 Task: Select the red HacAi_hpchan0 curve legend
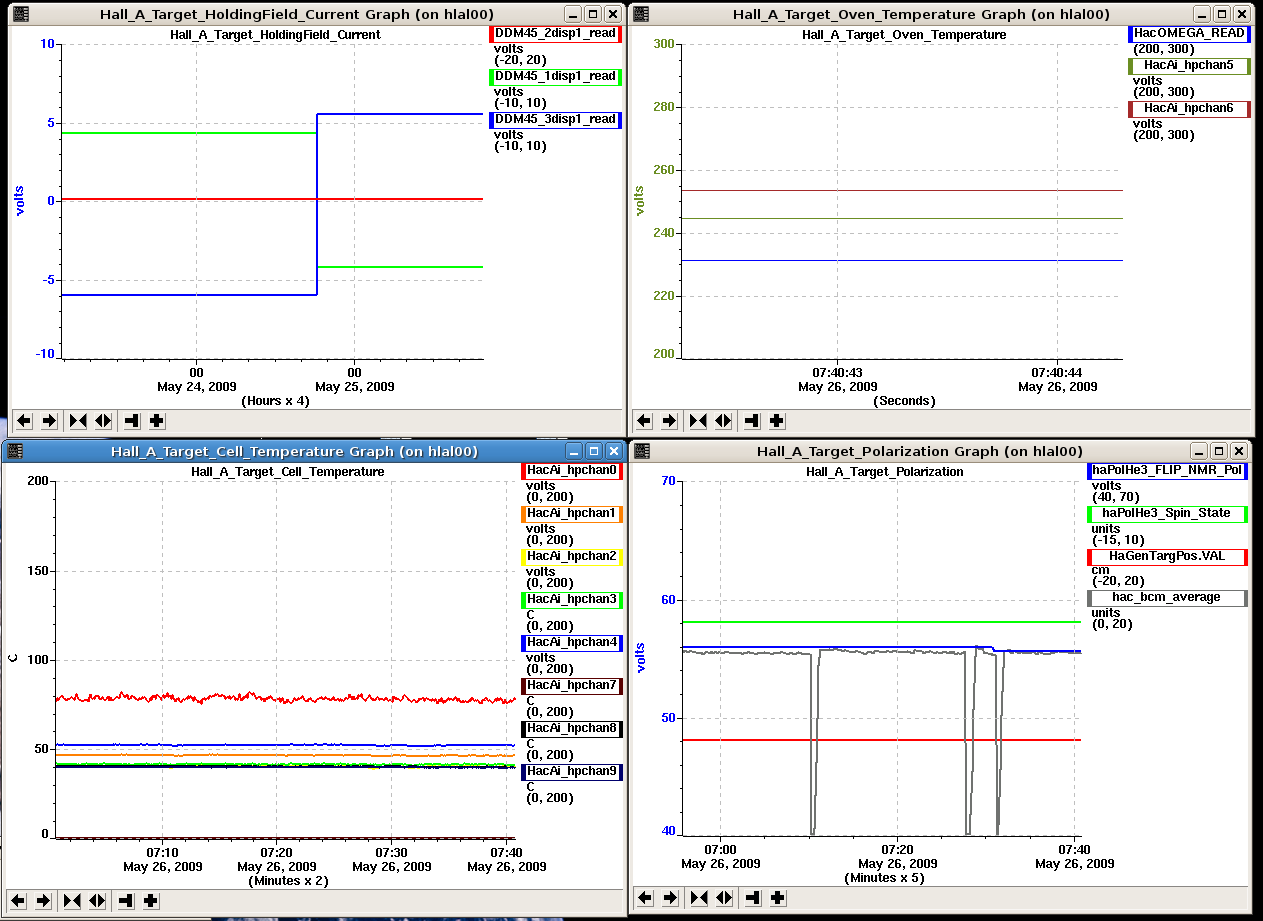(x=573, y=471)
